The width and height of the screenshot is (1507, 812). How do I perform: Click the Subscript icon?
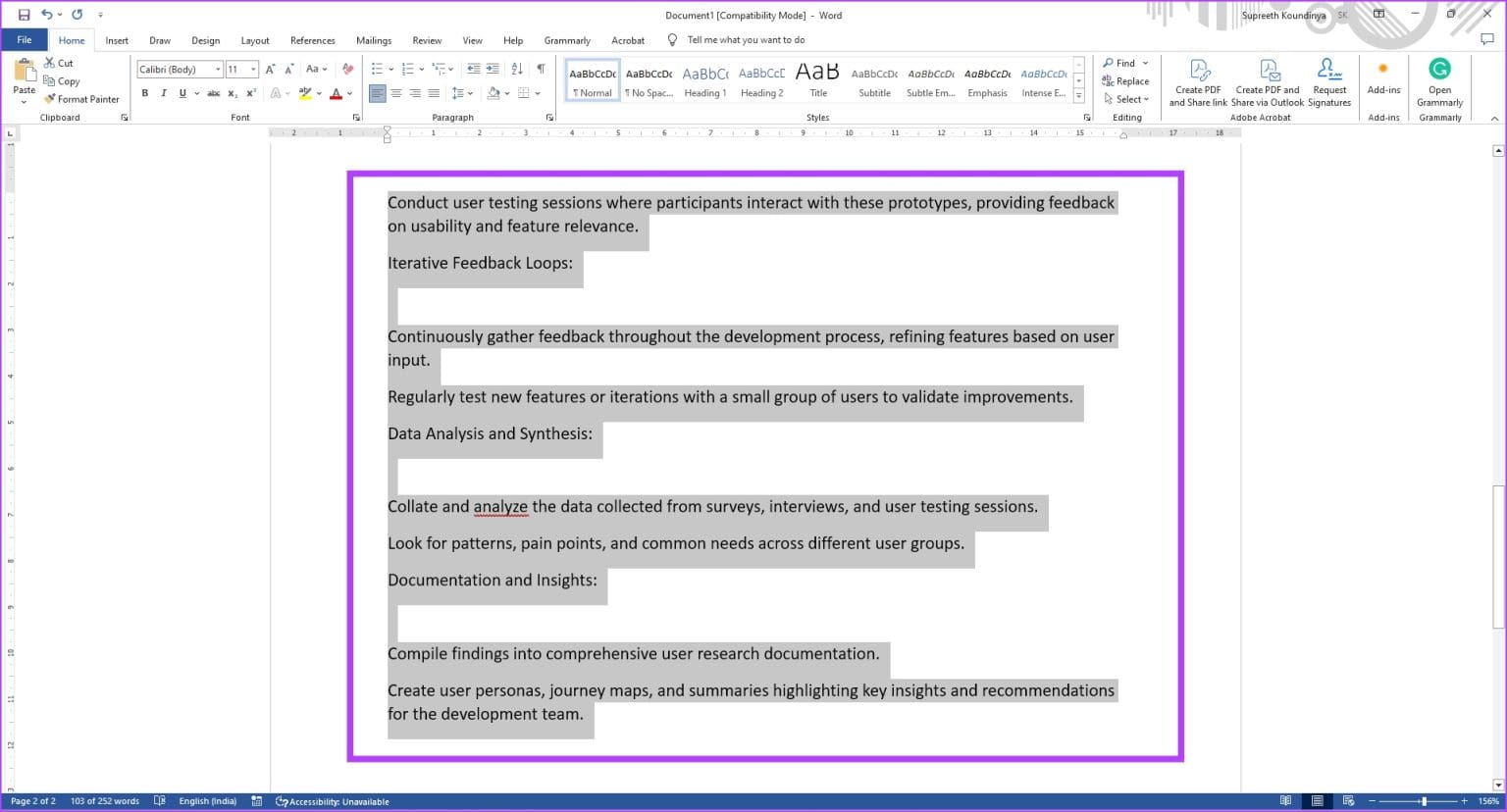click(x=233, y=93)
